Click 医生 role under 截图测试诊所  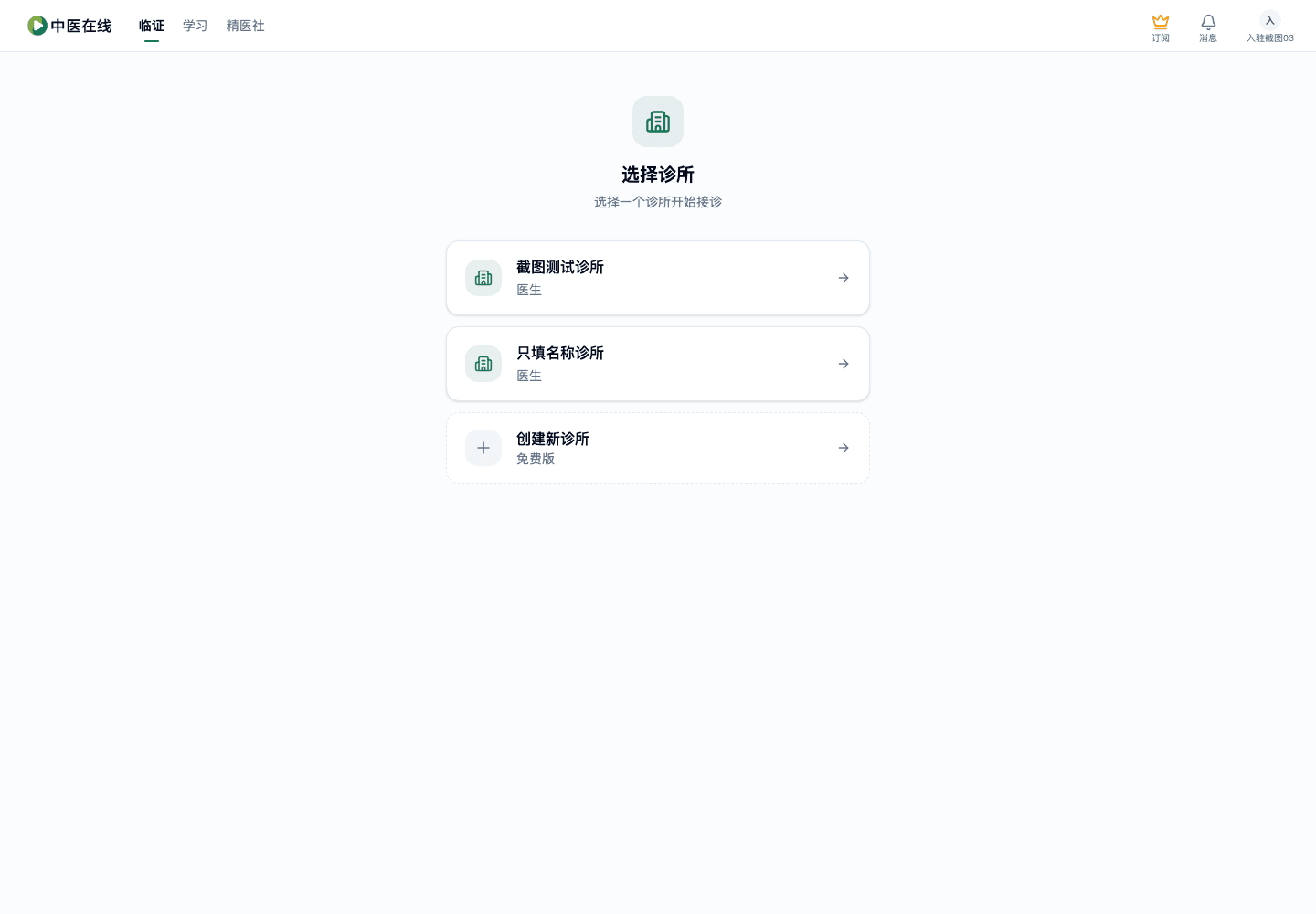[529, 290]
